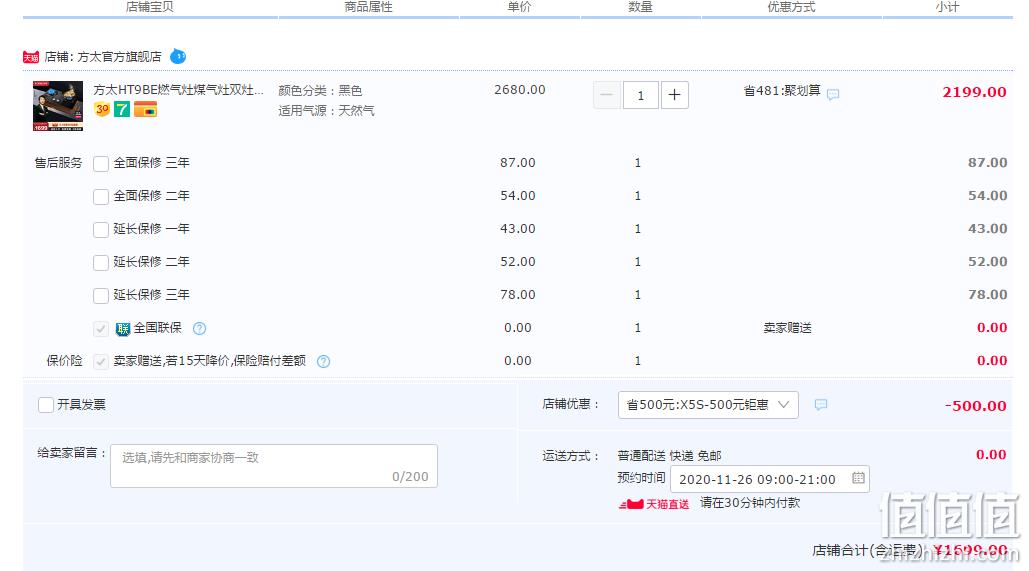
Task: Click the green 7-day return badge
Action: 122,109
